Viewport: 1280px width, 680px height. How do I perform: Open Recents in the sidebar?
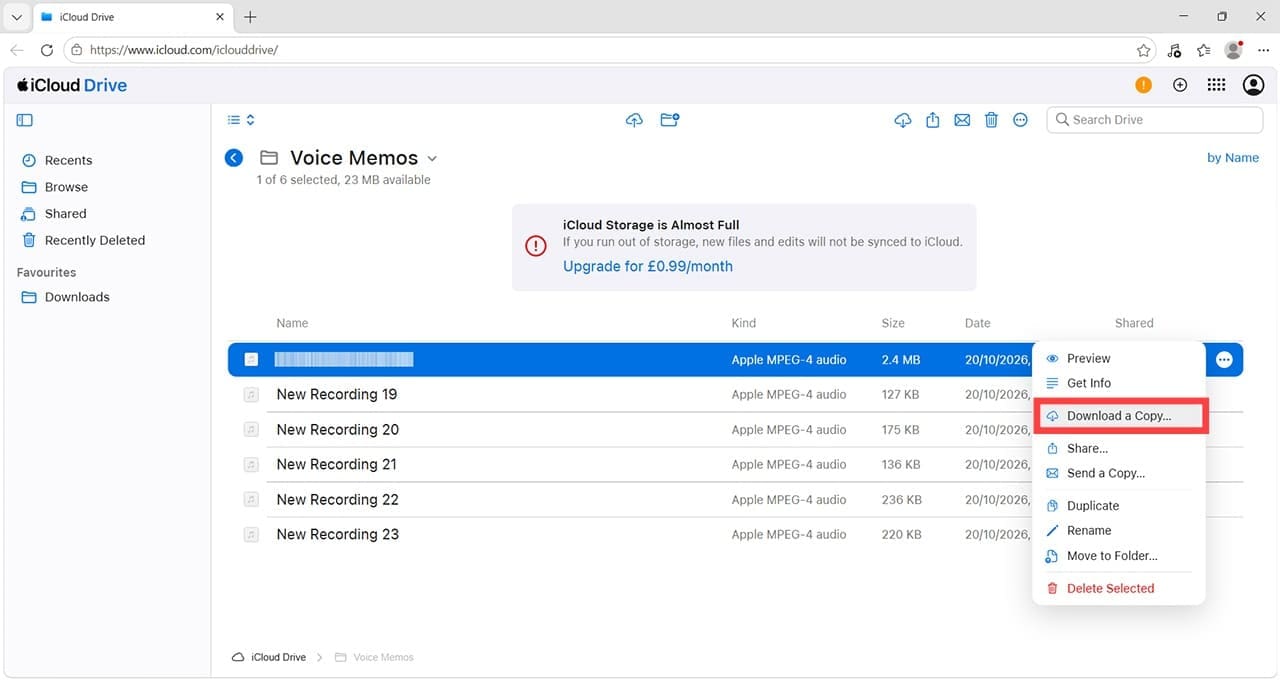click(x=68, y=160)
